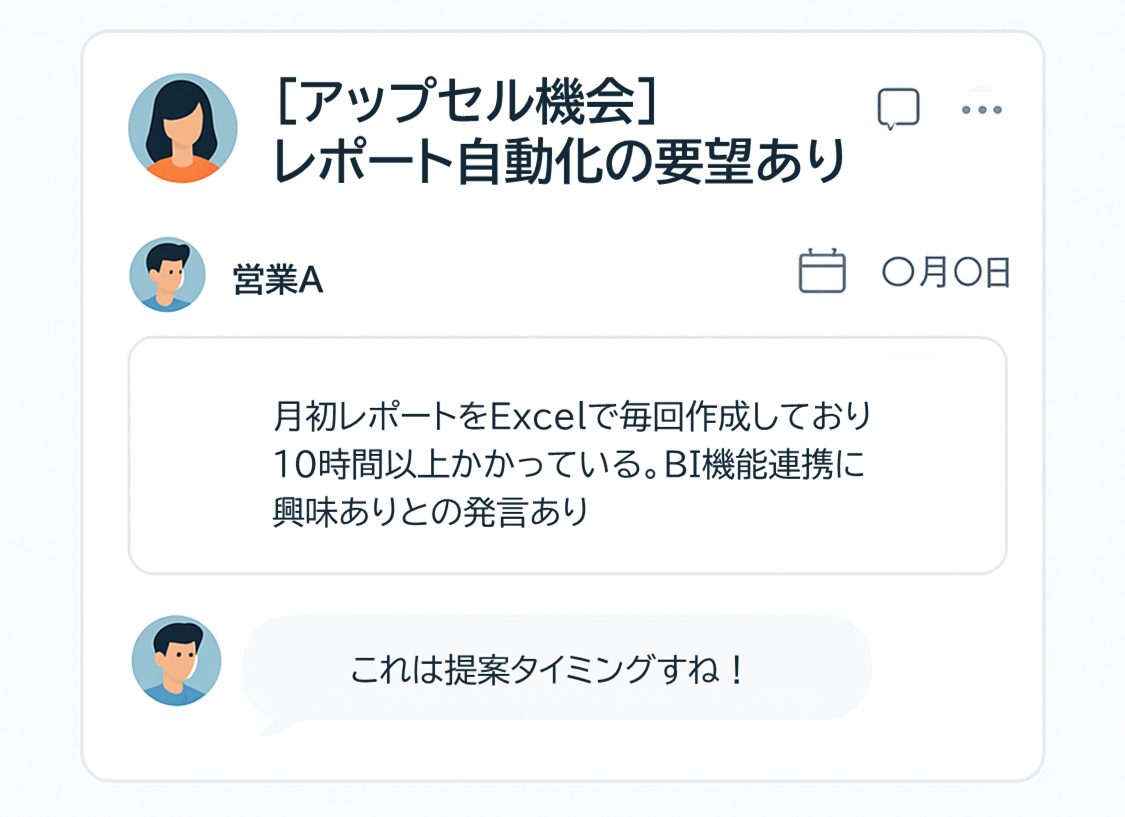Open the three-dot more options menu
The height and width of the screenshot is (817, 1125).
[x=981, y=109]
